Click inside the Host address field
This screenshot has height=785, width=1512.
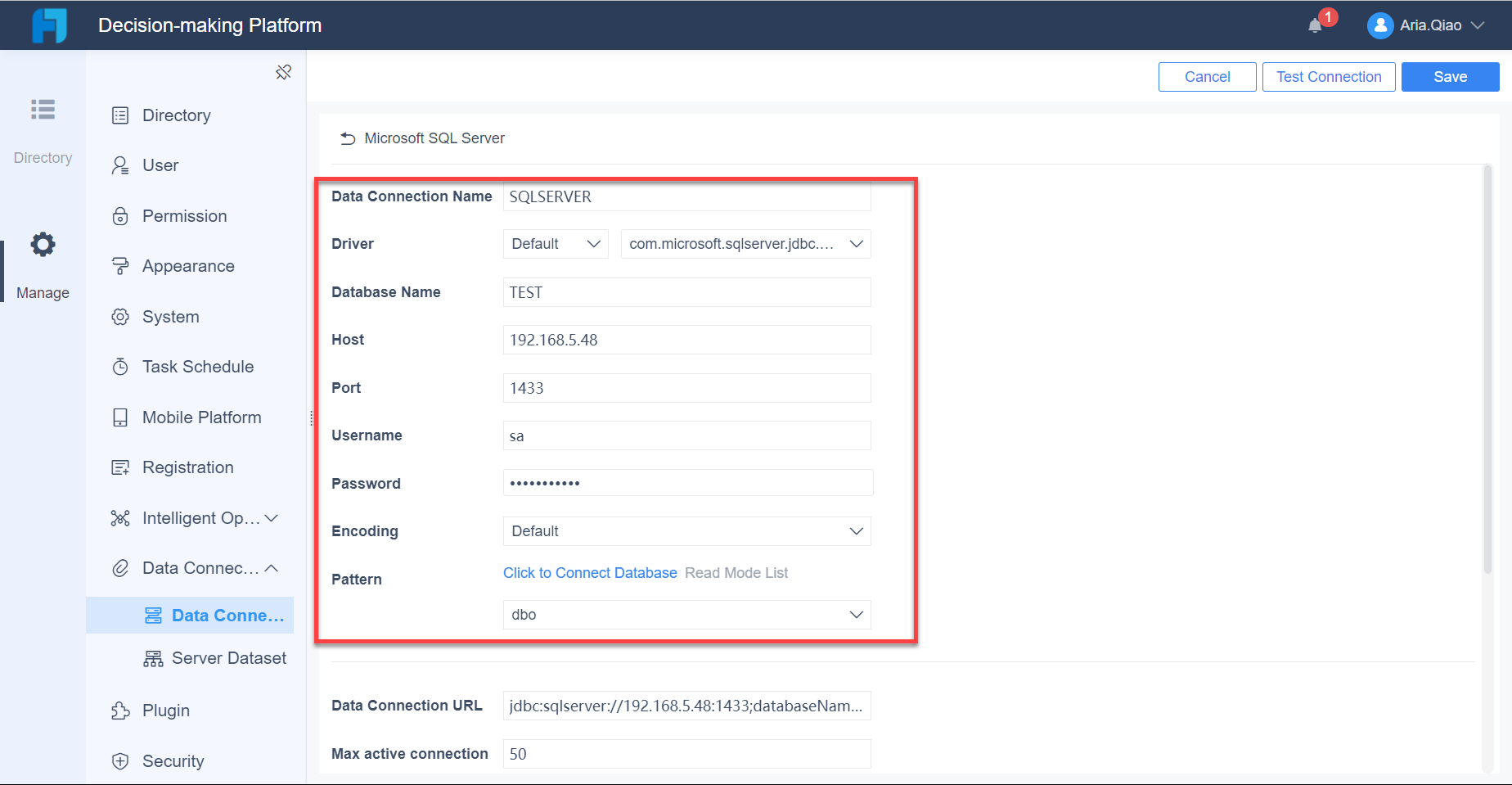point(686,339)
